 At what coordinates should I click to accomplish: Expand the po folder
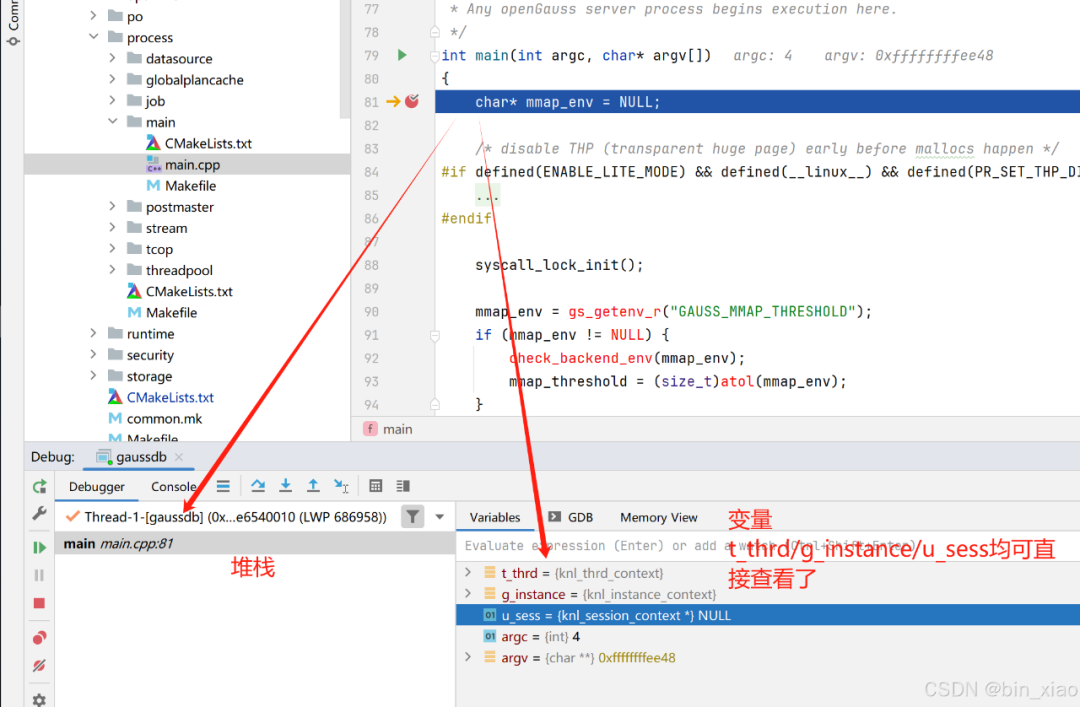[94, 15]
